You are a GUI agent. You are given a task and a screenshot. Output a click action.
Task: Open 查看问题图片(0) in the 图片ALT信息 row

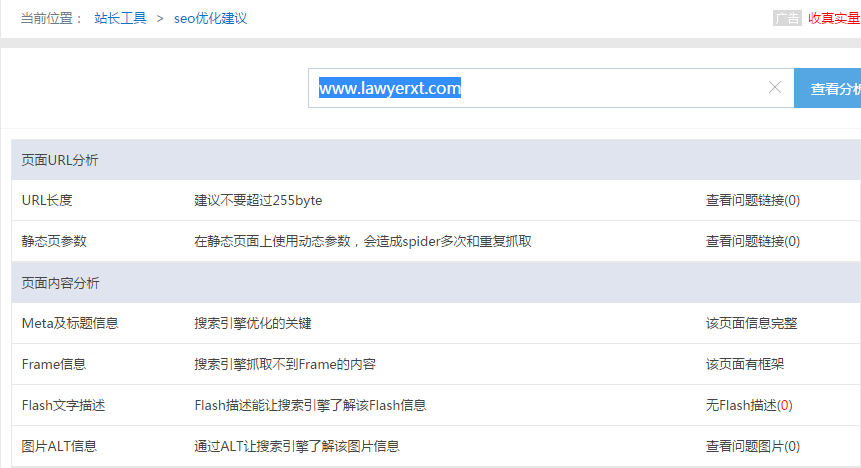(x=752, y=446)
